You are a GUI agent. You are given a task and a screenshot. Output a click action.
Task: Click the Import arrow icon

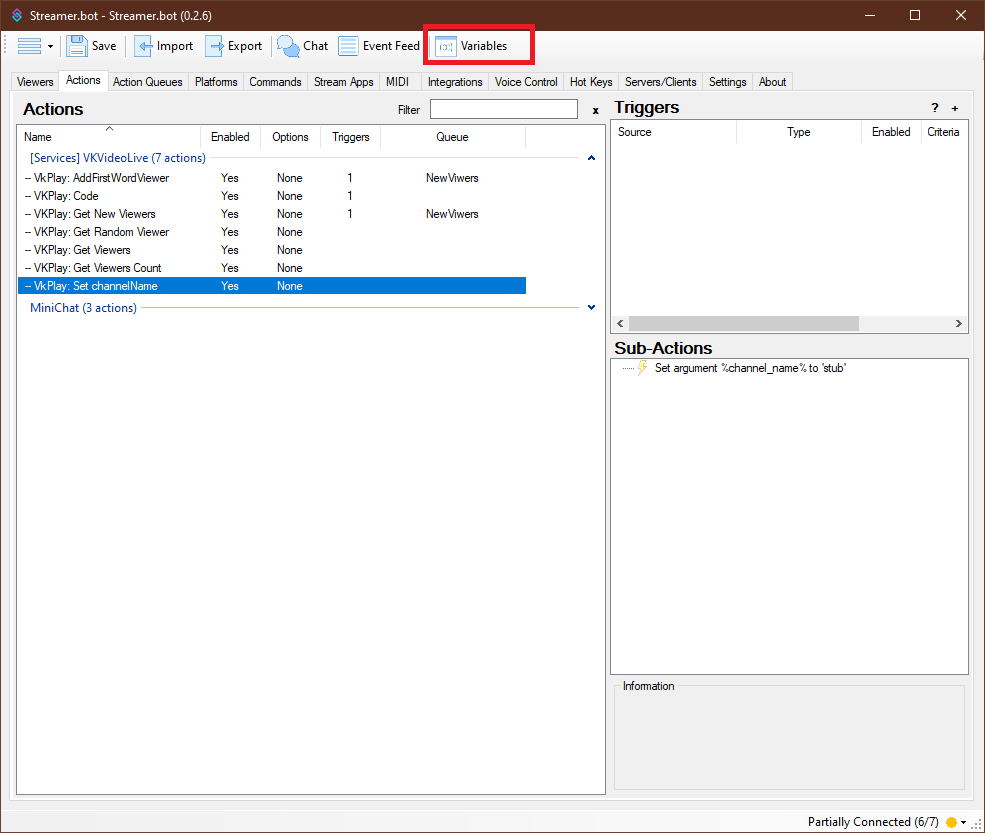(143, 46)
